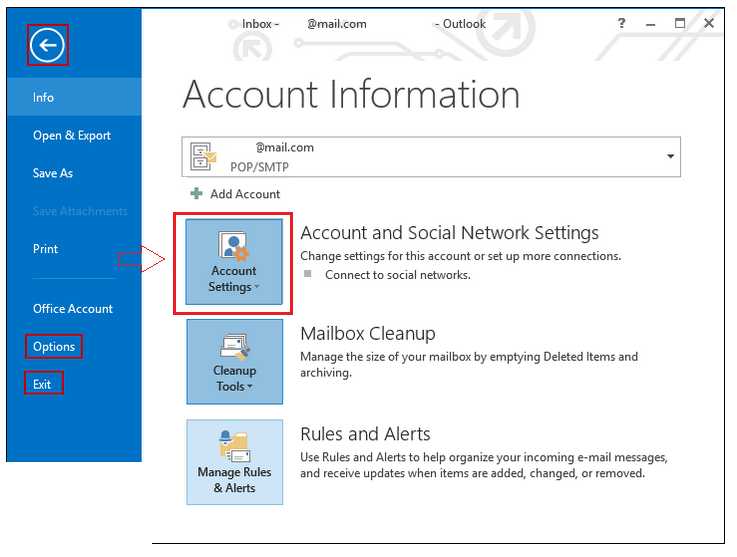
Task: Open the Account Settings dropdown button
Action: tap(234, 262)
